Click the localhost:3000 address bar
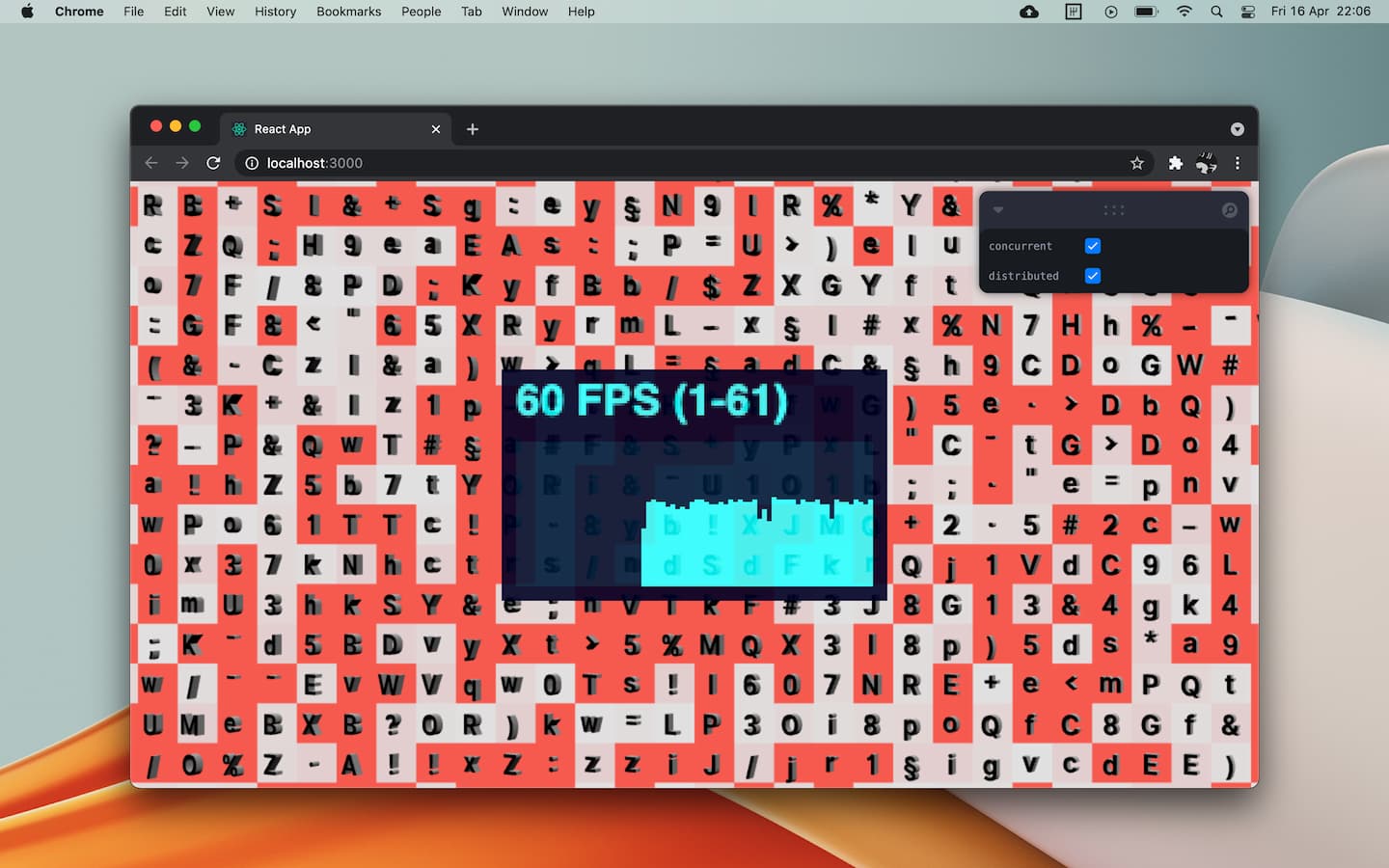Image resolution: width=1389 pixels, height=868 pixels. click(675, 163)
